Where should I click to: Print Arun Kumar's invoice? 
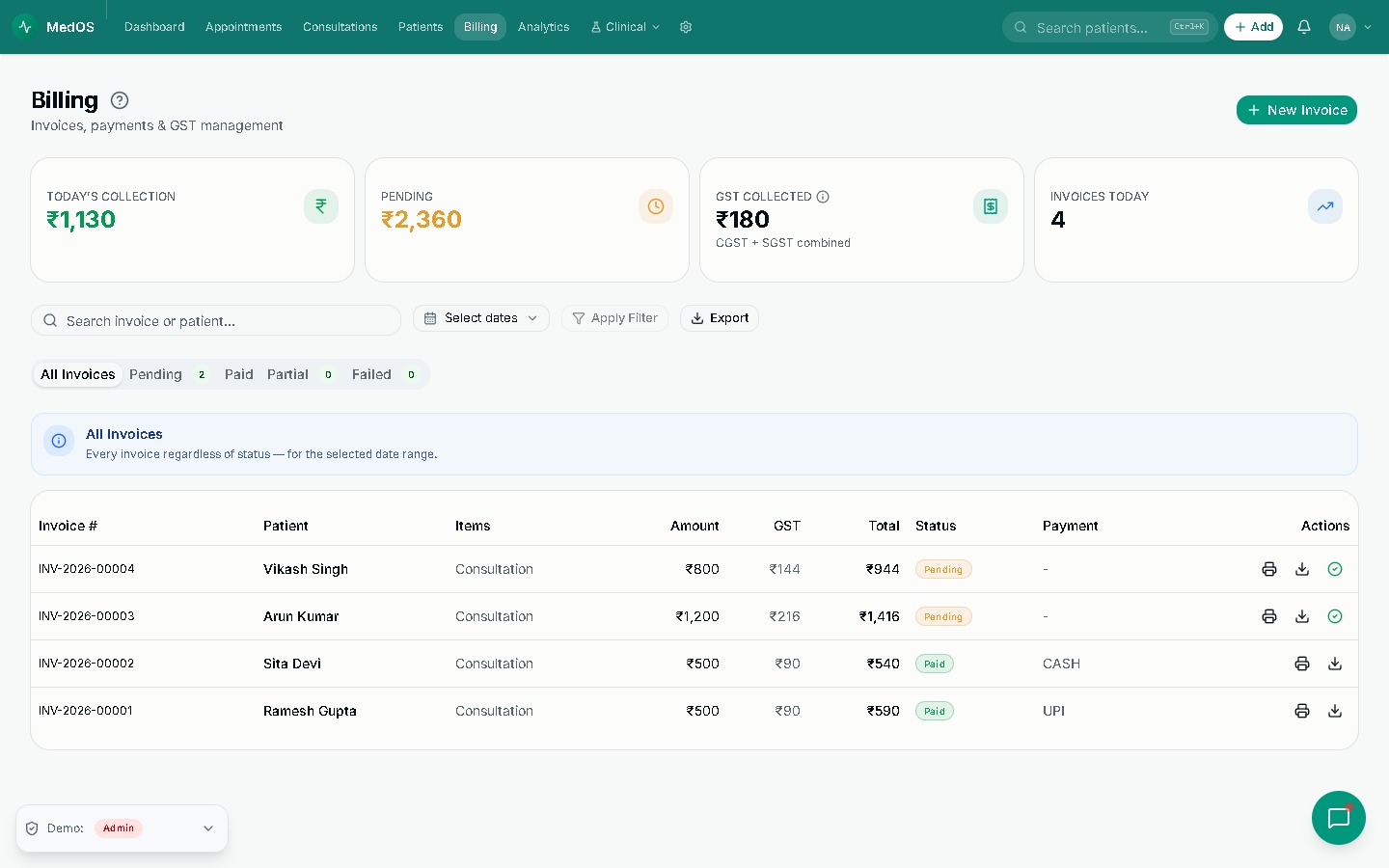(1269, 616)
